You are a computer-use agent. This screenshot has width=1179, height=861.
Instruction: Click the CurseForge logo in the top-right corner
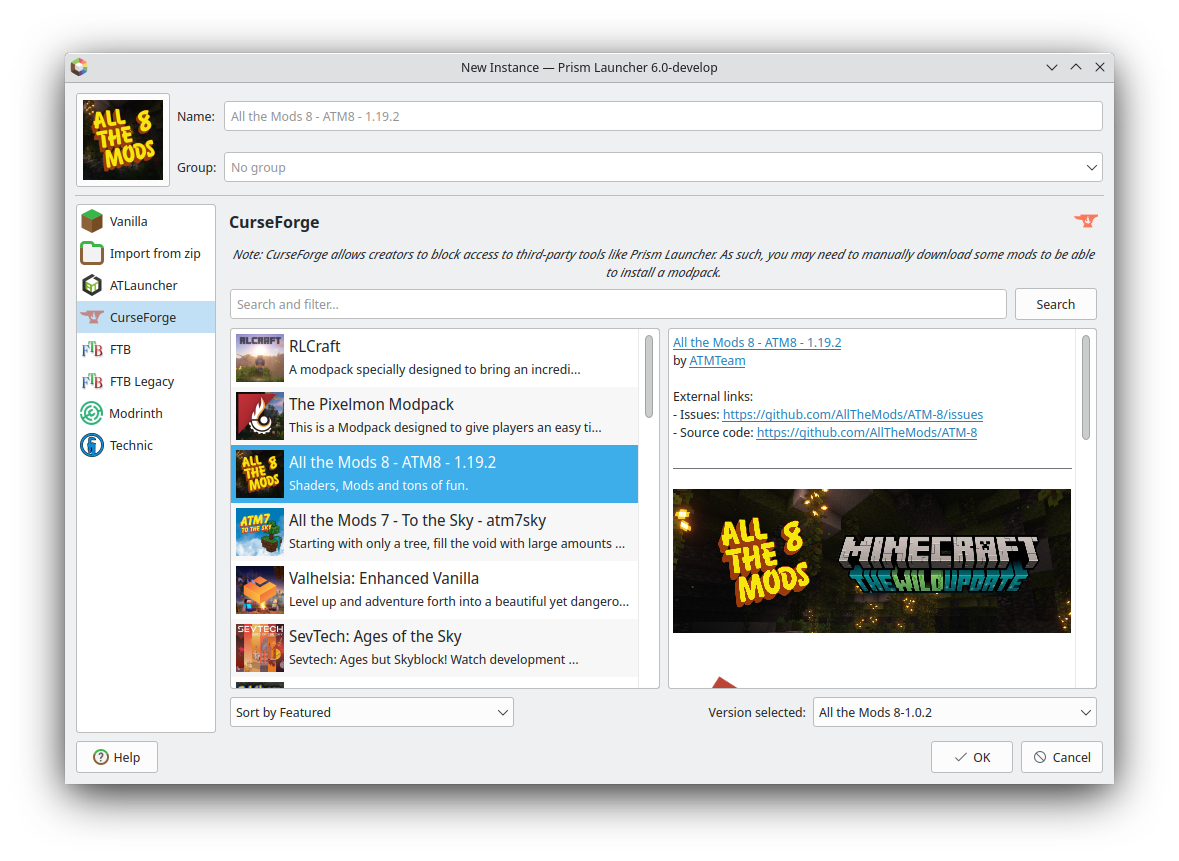click(1086, 221)
